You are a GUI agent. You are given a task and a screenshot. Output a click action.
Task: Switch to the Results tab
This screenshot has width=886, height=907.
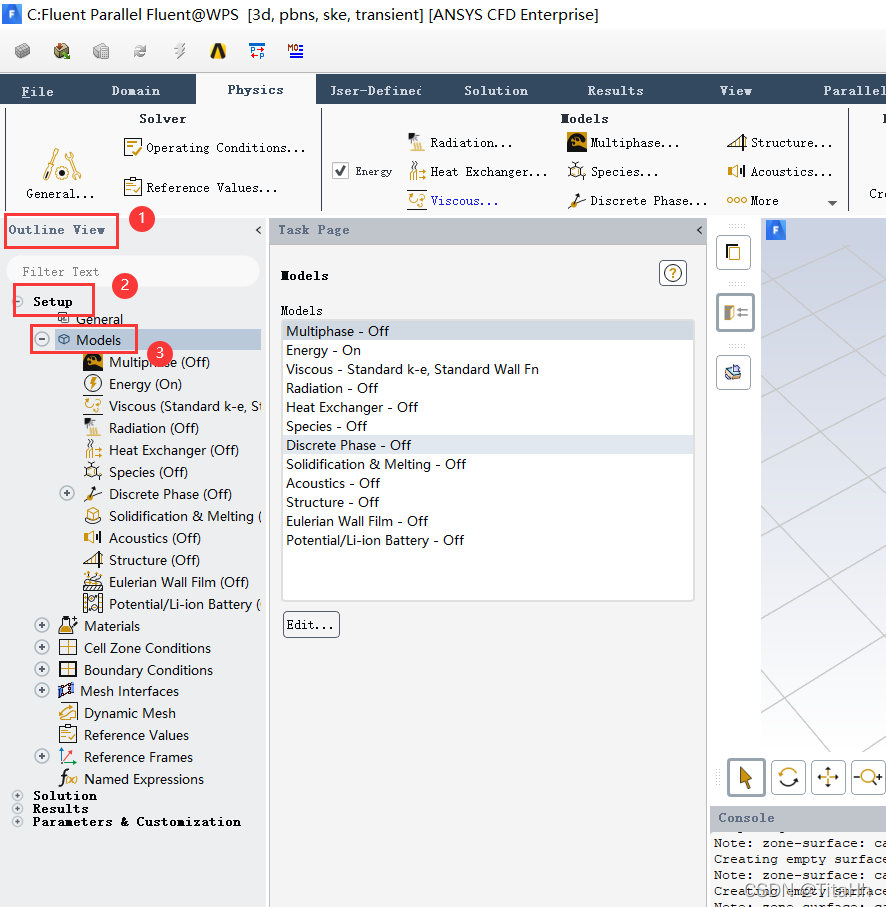point(615,91)
